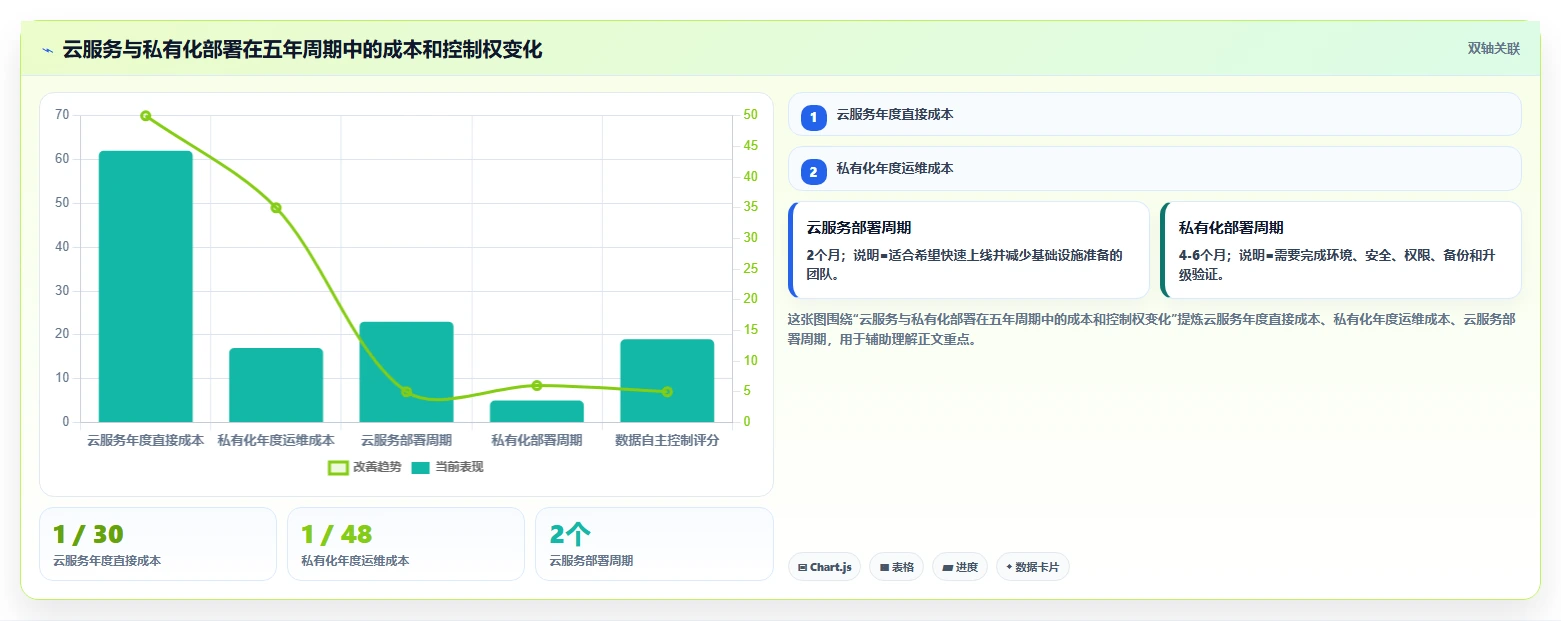Screen dimensions: 1561x621
Task: Open the 云服务部署周期 info card
Action: [969, 250]
